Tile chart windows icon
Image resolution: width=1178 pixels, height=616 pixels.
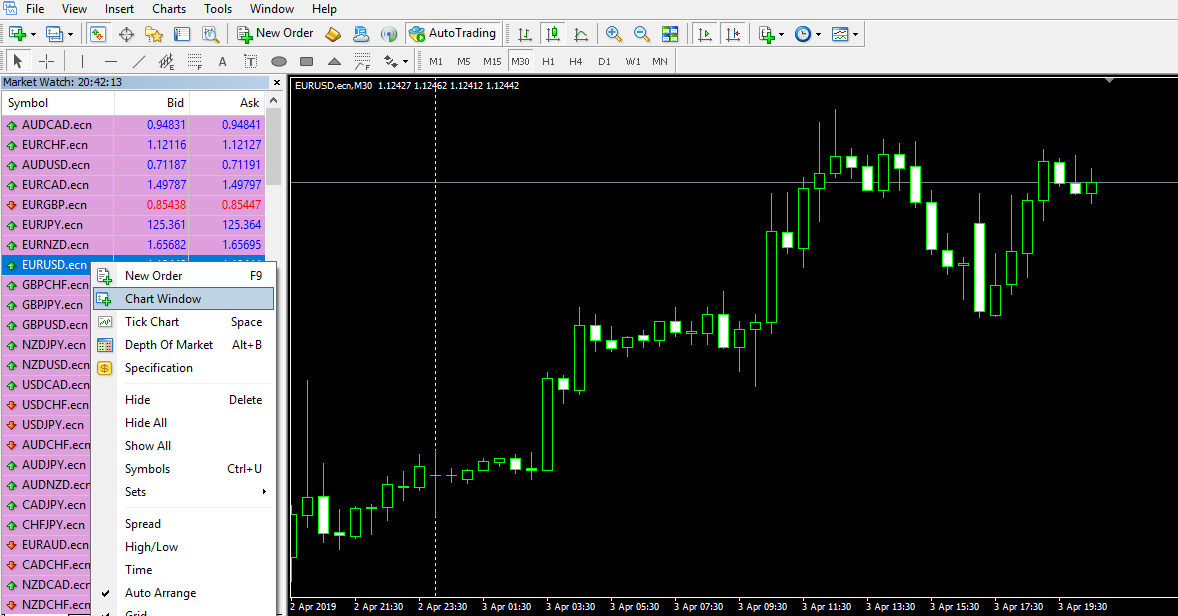(x=670, y=34)
